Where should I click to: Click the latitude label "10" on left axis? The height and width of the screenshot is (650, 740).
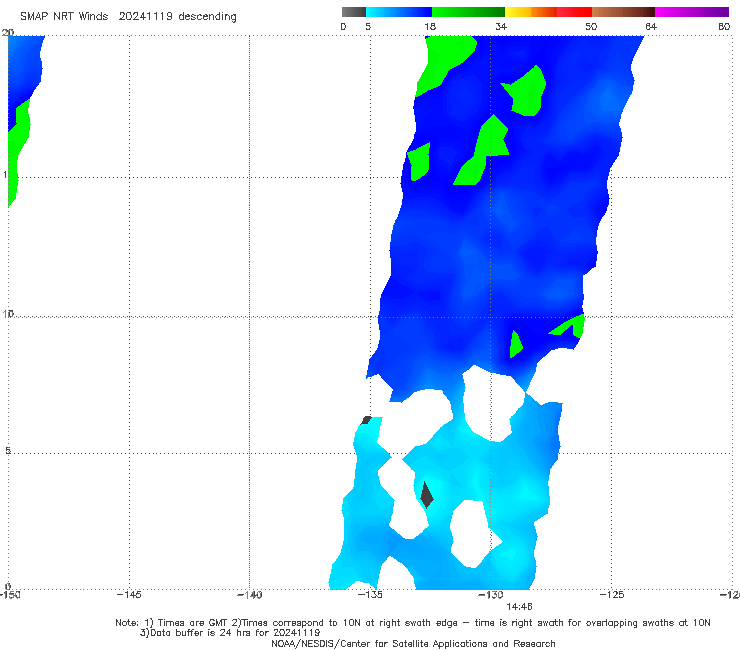pyautogui.click(x=8, y=314)
